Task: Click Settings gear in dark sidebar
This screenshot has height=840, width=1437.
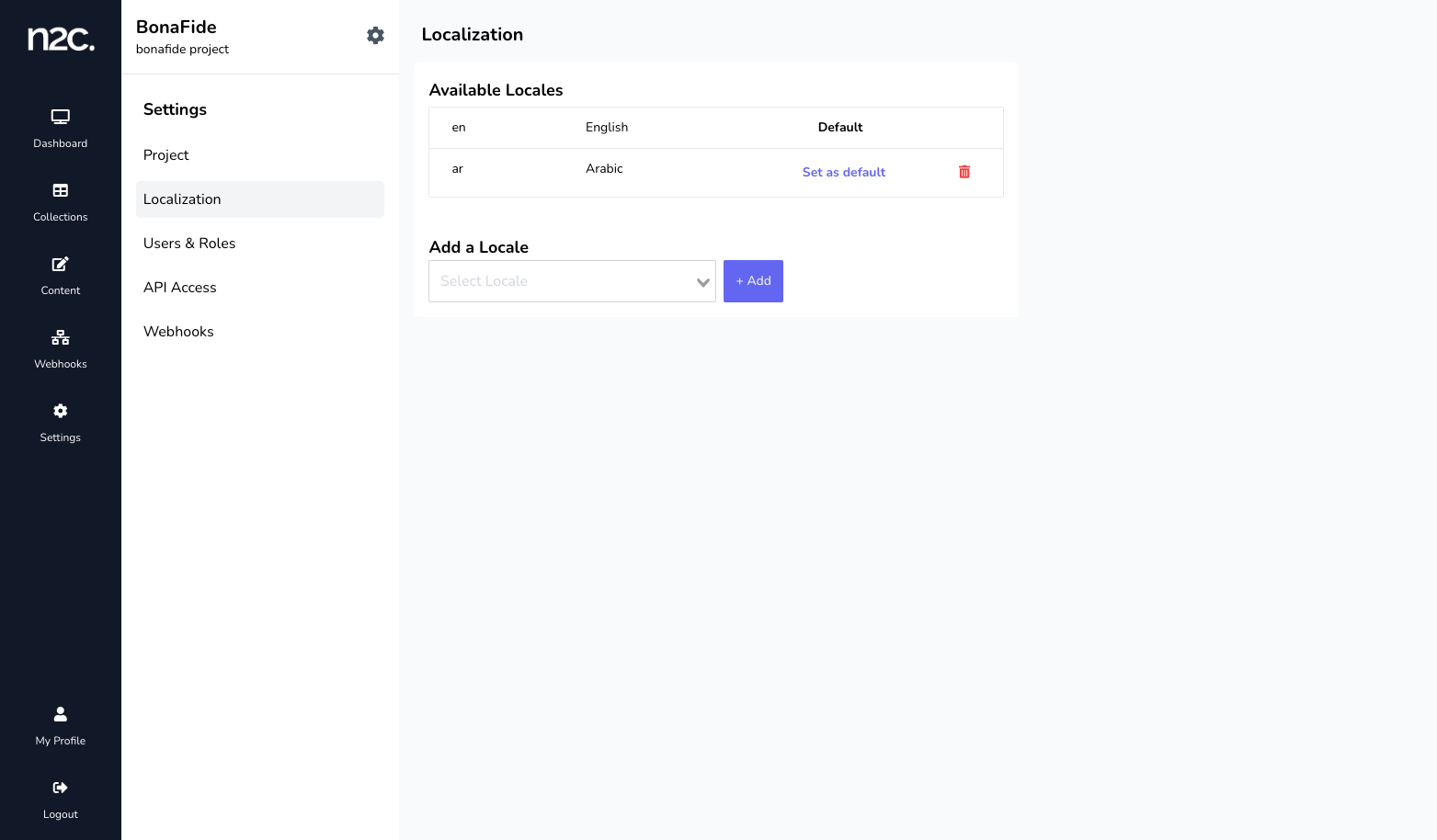Action: pyautogui.click(x=61, y=411)
